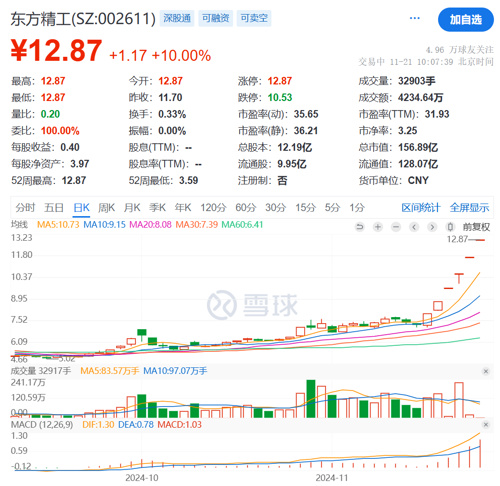500x486 pixels.
Task: Move chart left with previous arrow
Action: 414,227
